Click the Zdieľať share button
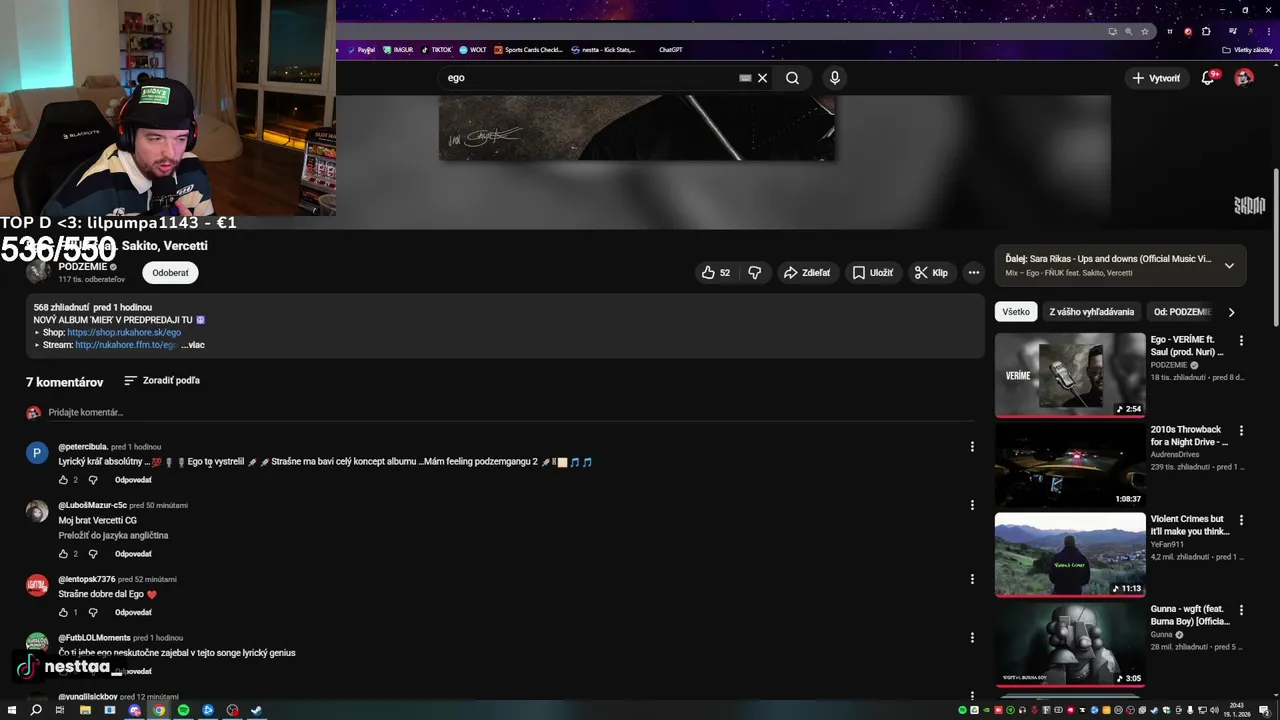The image size is (1280, 720). click(806, 273)
